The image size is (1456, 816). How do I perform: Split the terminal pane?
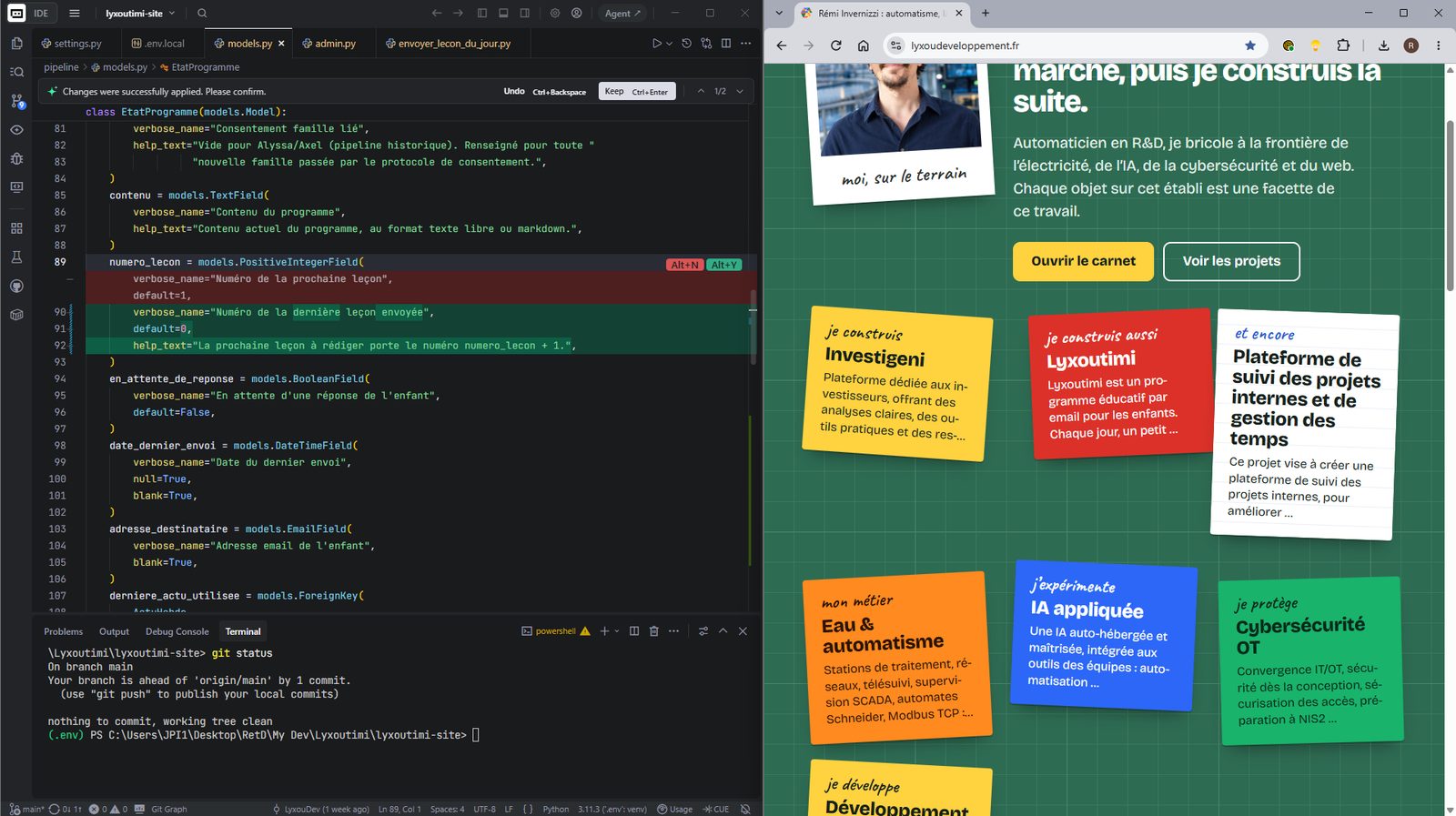pyautogui.click(x=634, y=631)
